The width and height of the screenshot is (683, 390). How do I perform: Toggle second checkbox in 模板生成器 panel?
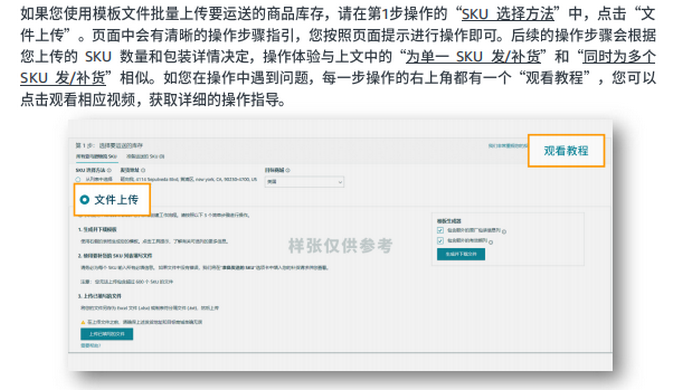(440, 241)
